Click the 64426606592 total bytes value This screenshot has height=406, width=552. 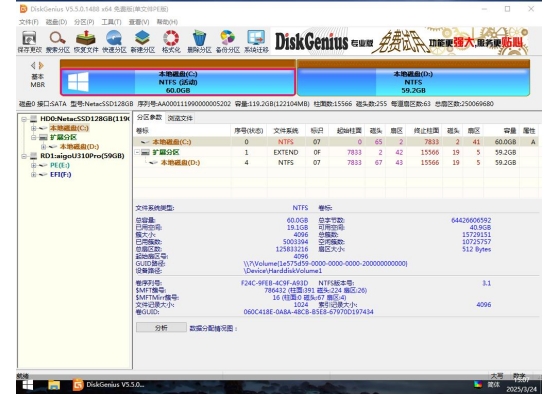point(471,220)
